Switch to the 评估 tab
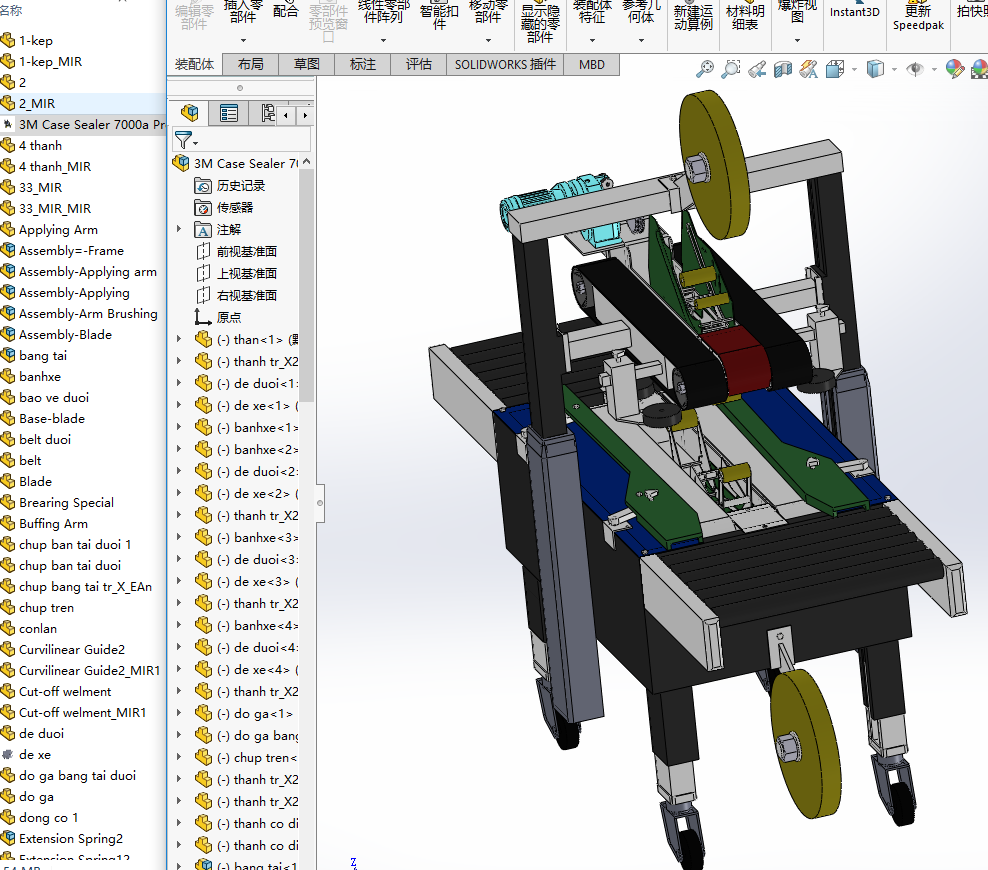This screenshot has height=870, width=988. coord(419,64)
